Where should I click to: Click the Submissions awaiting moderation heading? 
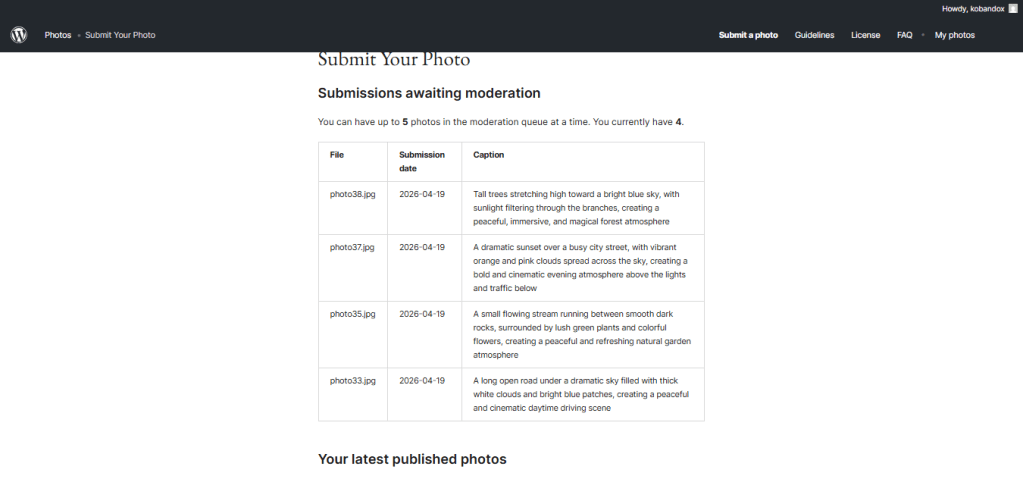pos(429,93)
